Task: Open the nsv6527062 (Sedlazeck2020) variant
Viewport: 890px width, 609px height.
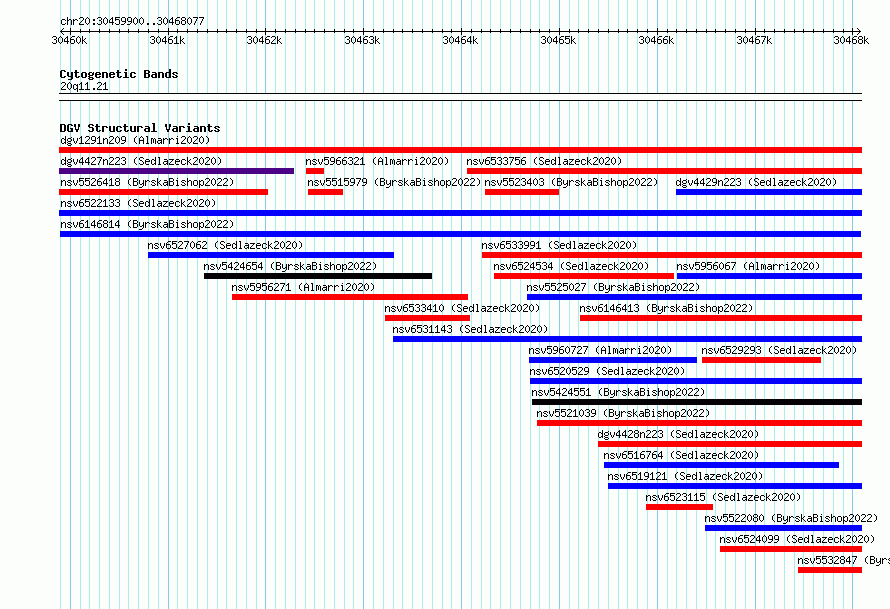Action: [225, 245]
